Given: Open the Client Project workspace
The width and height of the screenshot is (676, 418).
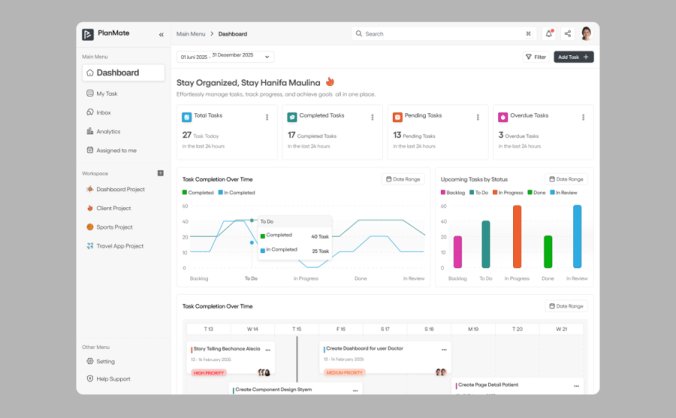Looking at the screenshot, I should pyautogui.click(x=113, y=208).
